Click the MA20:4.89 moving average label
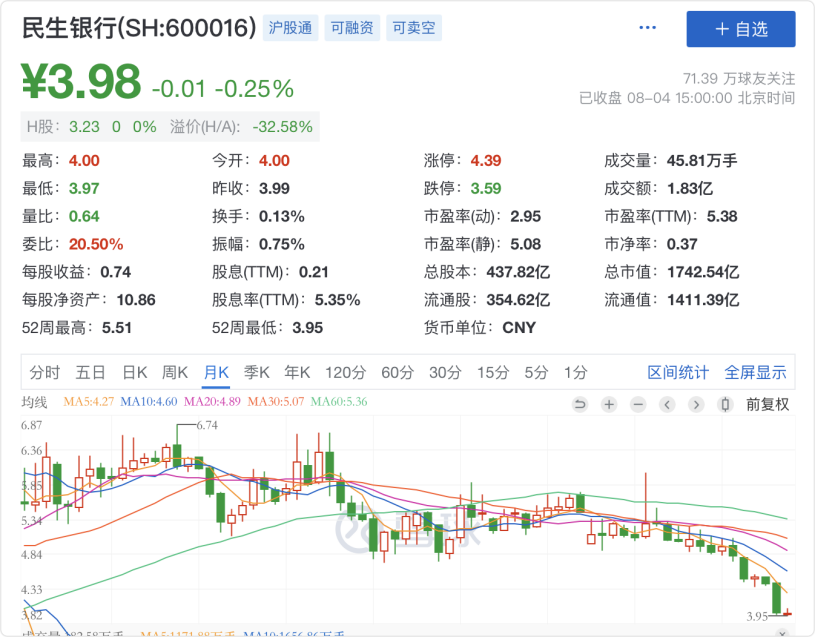815x637 pixels. coord(212,402)
